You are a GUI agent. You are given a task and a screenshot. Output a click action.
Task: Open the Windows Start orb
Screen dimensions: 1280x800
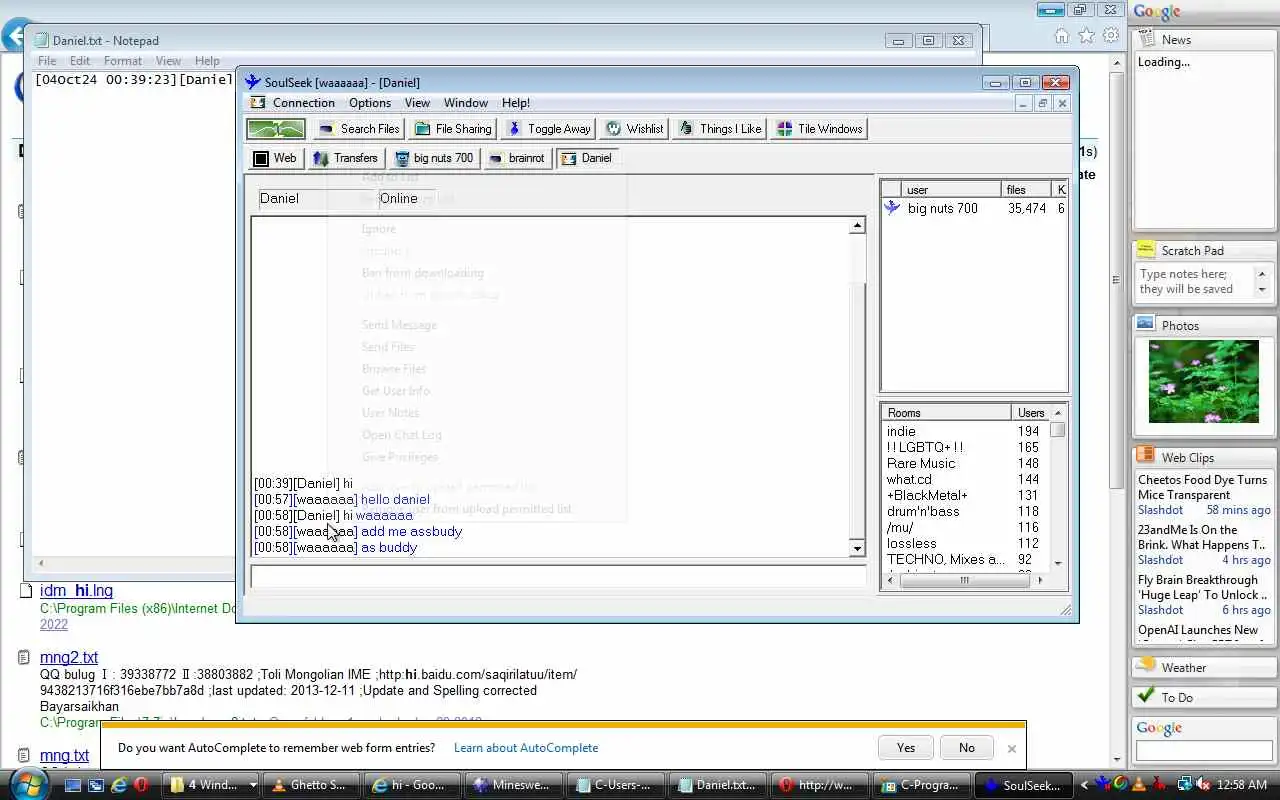click(x=28, y=784)
